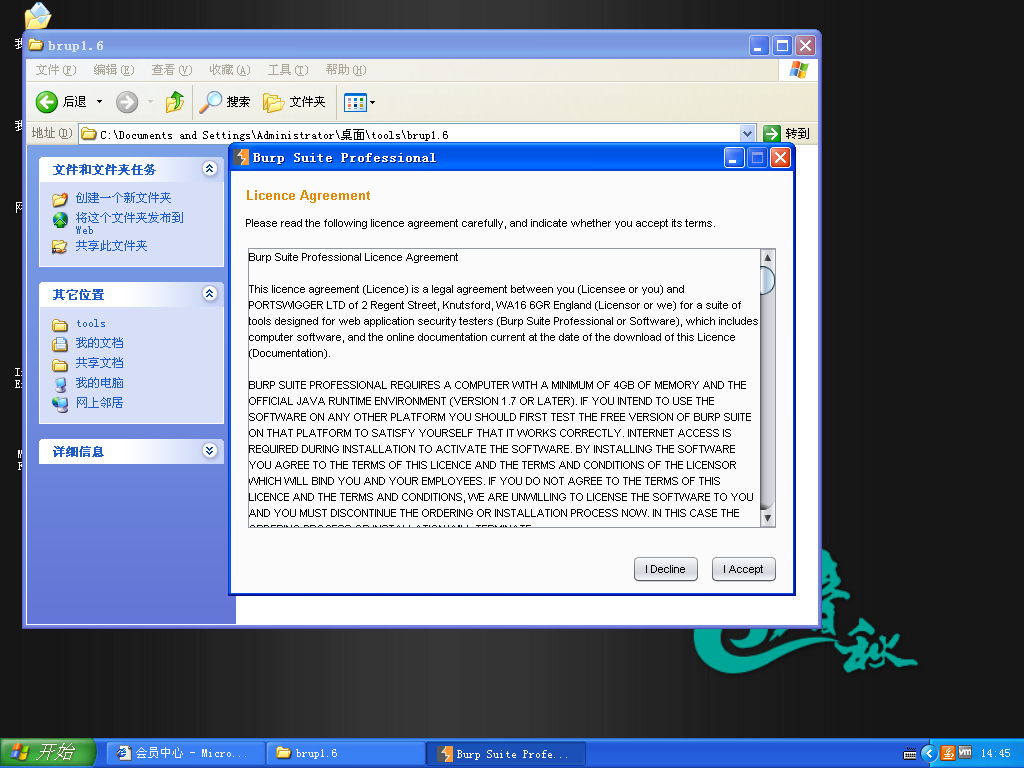Screen dimensions: 1024x768
Task: Expand the 详细信息 panel
Action: tap(210, 451)
